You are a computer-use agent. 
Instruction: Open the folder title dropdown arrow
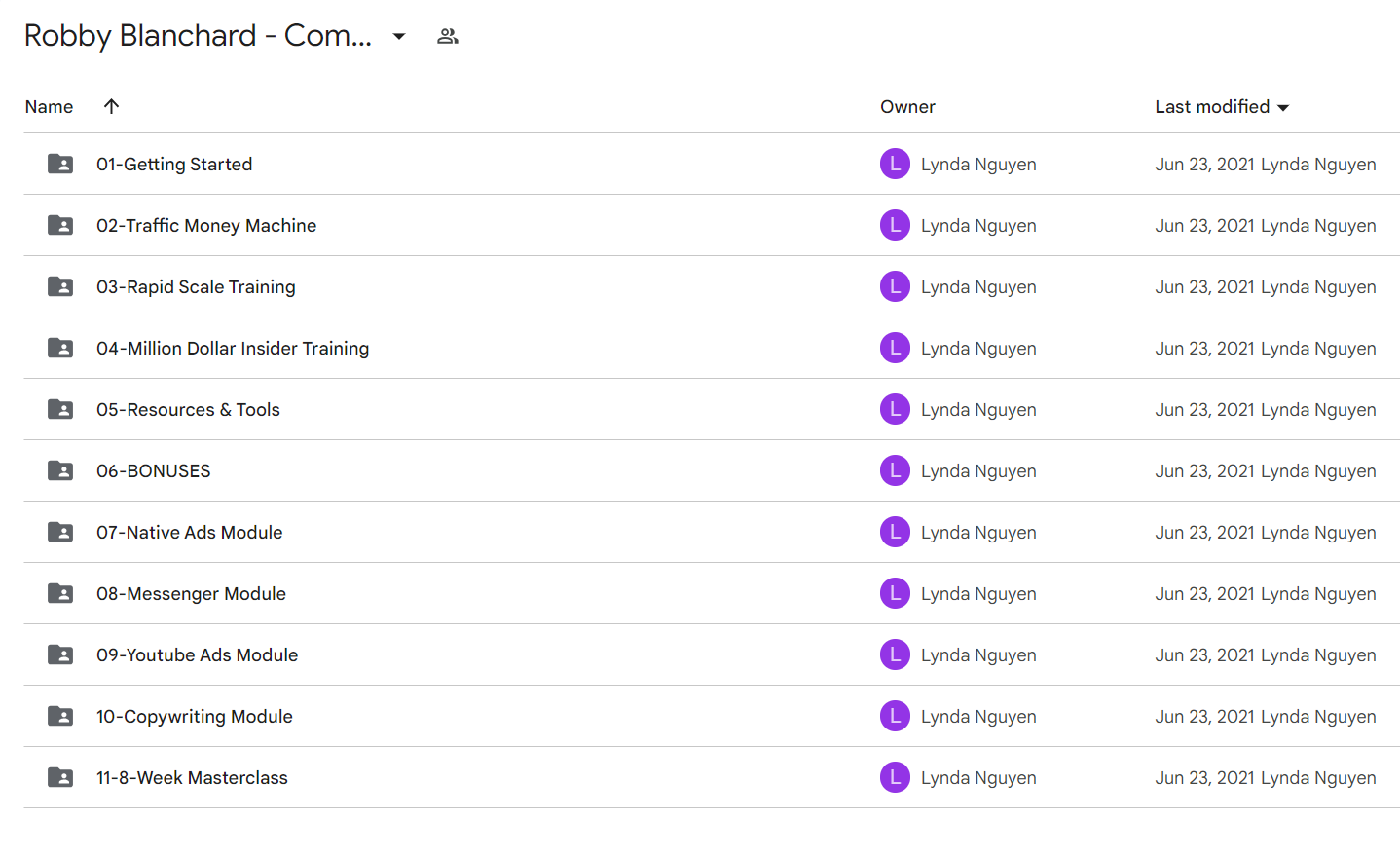399,37
